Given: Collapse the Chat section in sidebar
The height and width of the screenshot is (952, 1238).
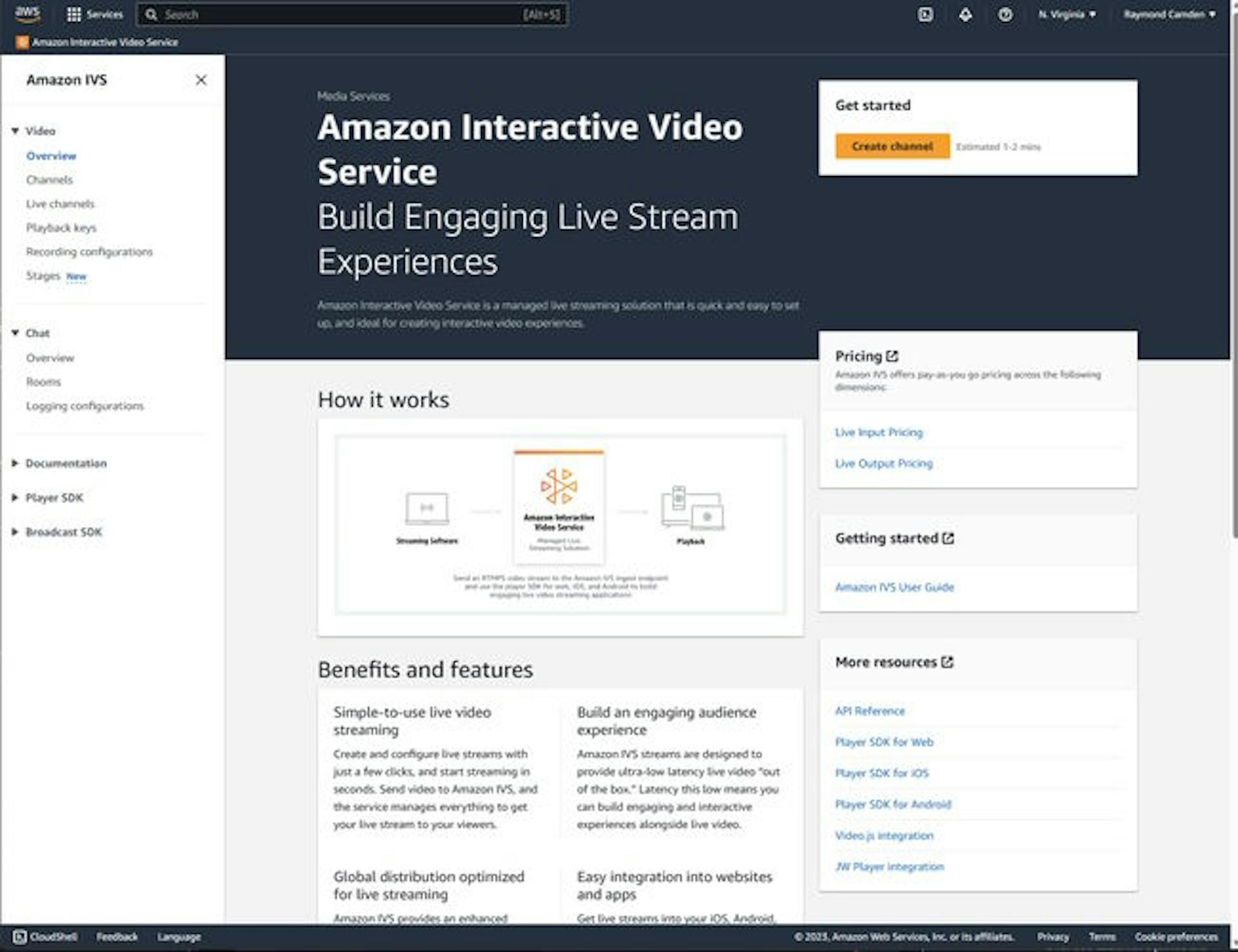Looking at the screenshot, I should pos(15,333).
